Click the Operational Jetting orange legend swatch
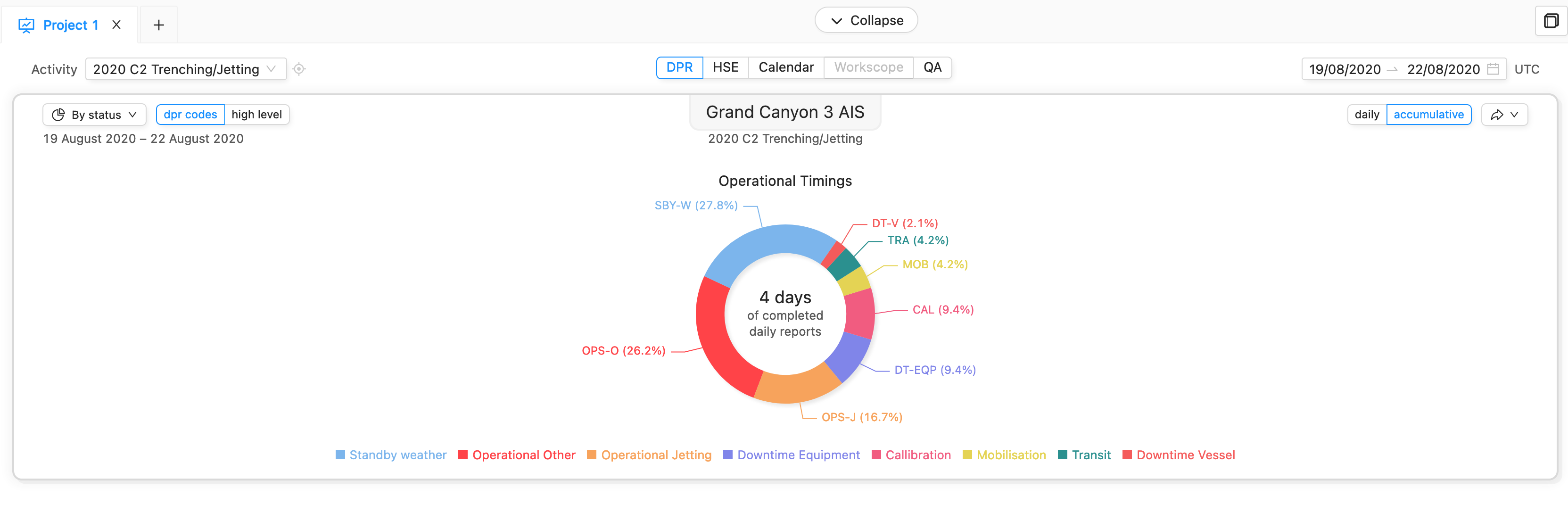Viewport: 1568px width, 513px height. (x=592, y=455)
